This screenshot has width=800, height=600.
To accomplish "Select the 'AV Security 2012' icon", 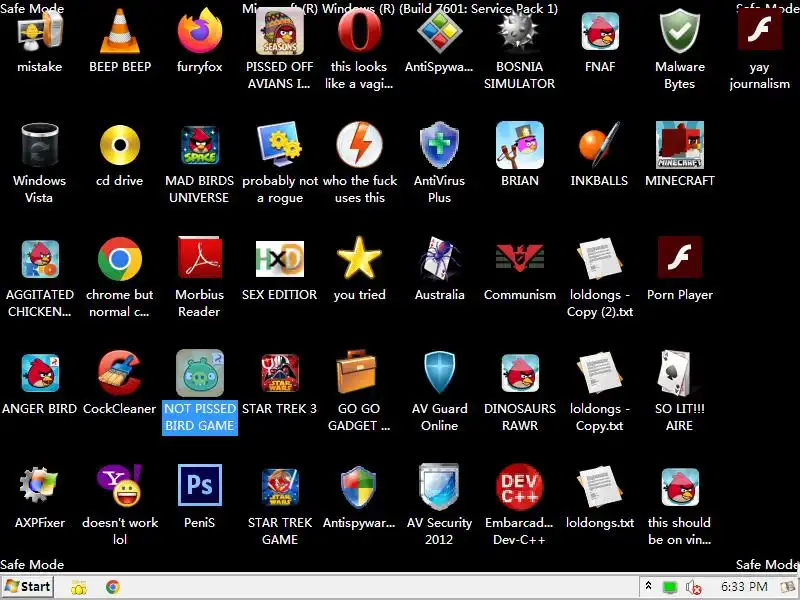I will coord(439,487).
